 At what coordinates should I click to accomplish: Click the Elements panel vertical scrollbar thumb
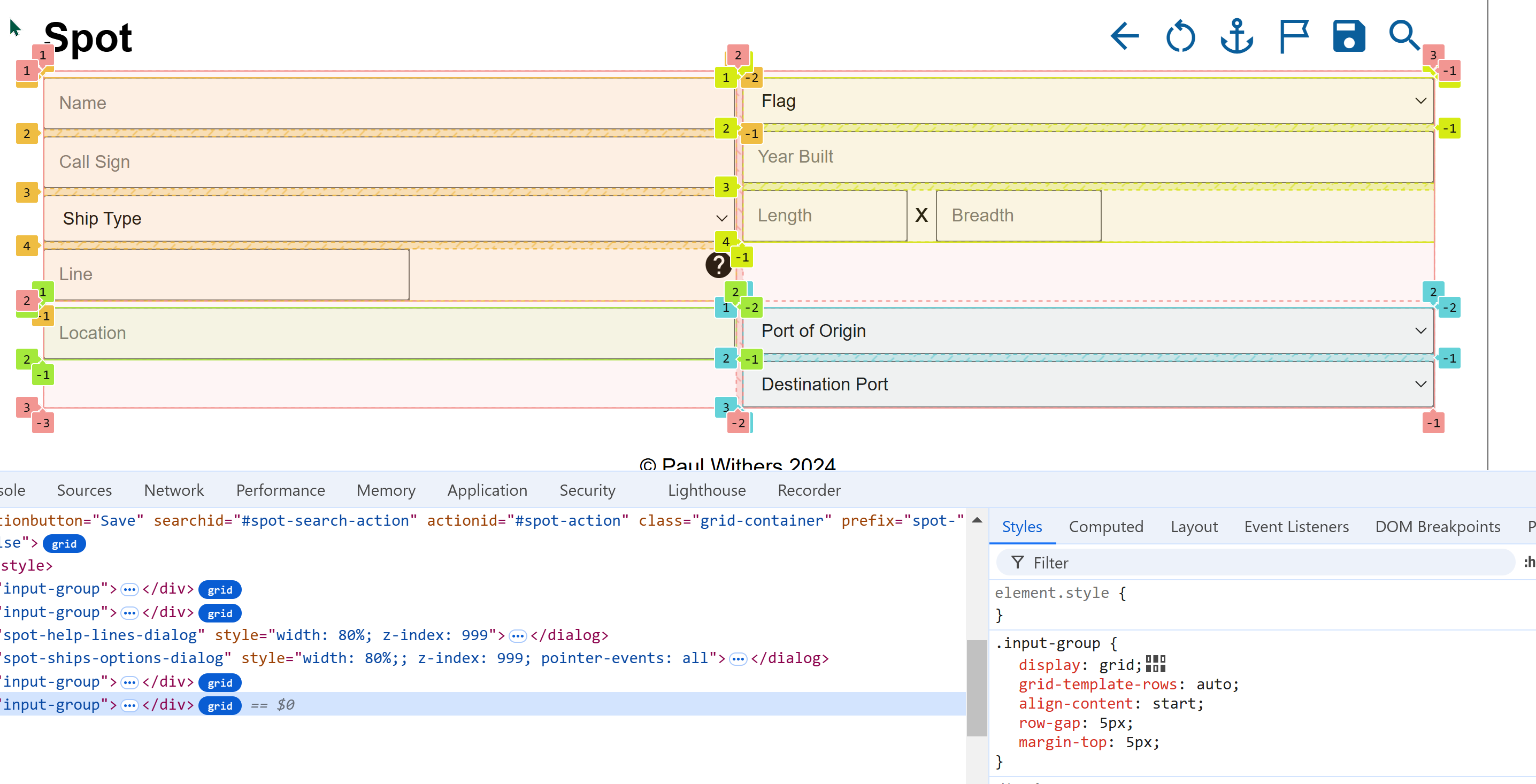coord(977,689)
